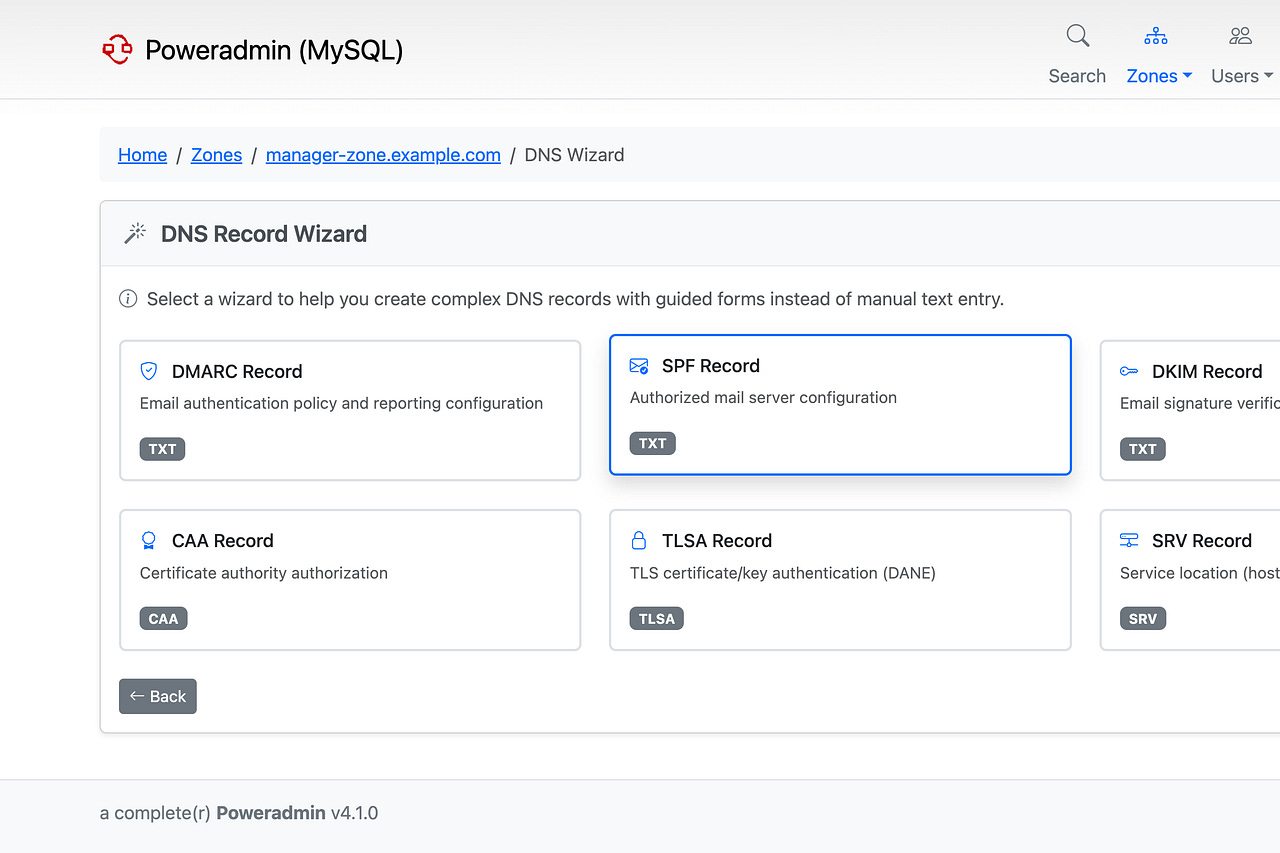Click the Users people icon

(1241, 36)
